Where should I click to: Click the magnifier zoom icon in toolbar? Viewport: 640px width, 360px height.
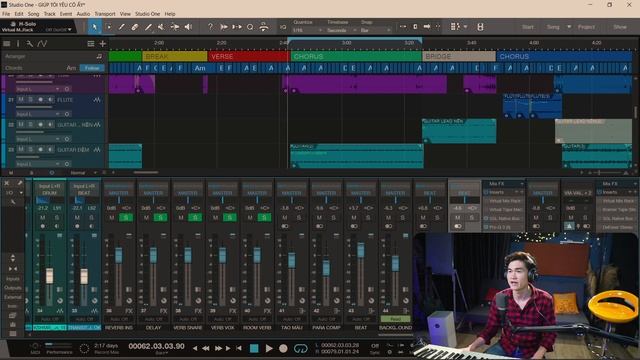[x=250, y=27]
